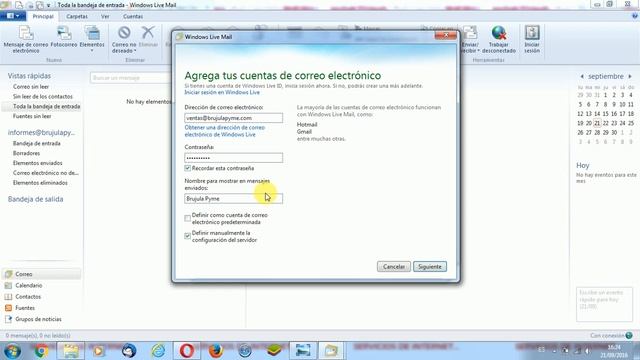640x360 pixels.
Task: Toggle Recordar esta contraseña checkbox
Action: tap(187, 168)
